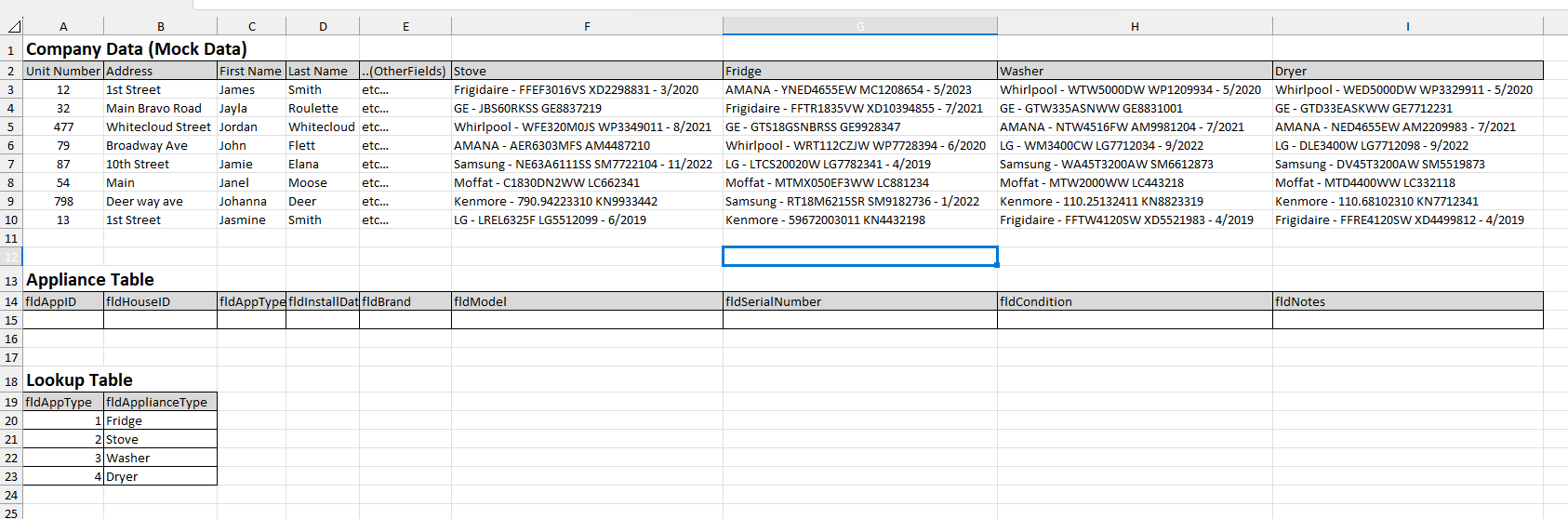The height and width of the screenshot is (519, 1568).
Task: Select column H header
Action: [1135, 26]
